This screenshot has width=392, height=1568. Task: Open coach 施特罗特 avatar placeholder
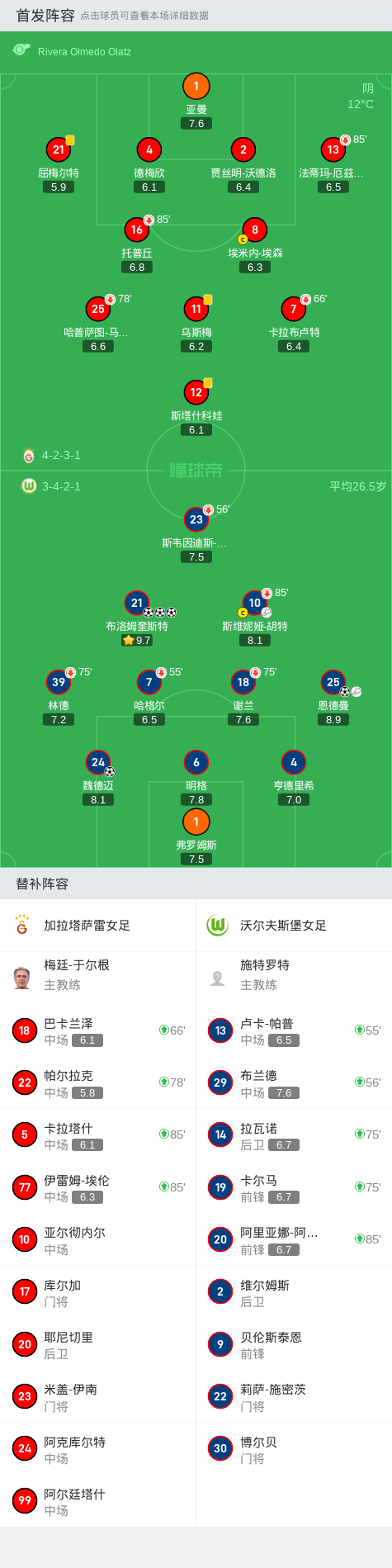(x=218, y=978)
